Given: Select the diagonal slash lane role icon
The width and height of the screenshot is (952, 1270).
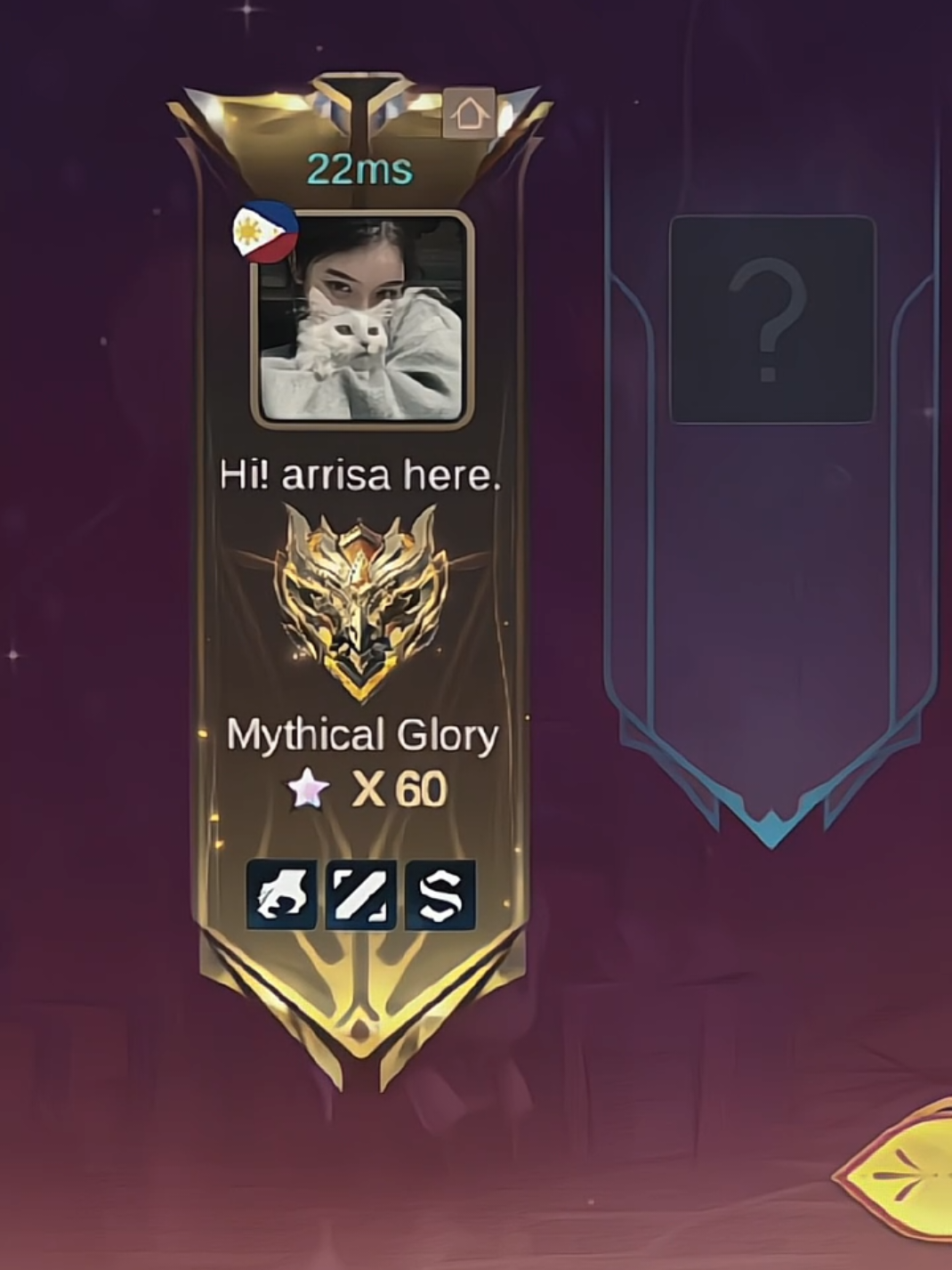Looking at the screenshot, I should pyautogui.click(x=360, y=895).
